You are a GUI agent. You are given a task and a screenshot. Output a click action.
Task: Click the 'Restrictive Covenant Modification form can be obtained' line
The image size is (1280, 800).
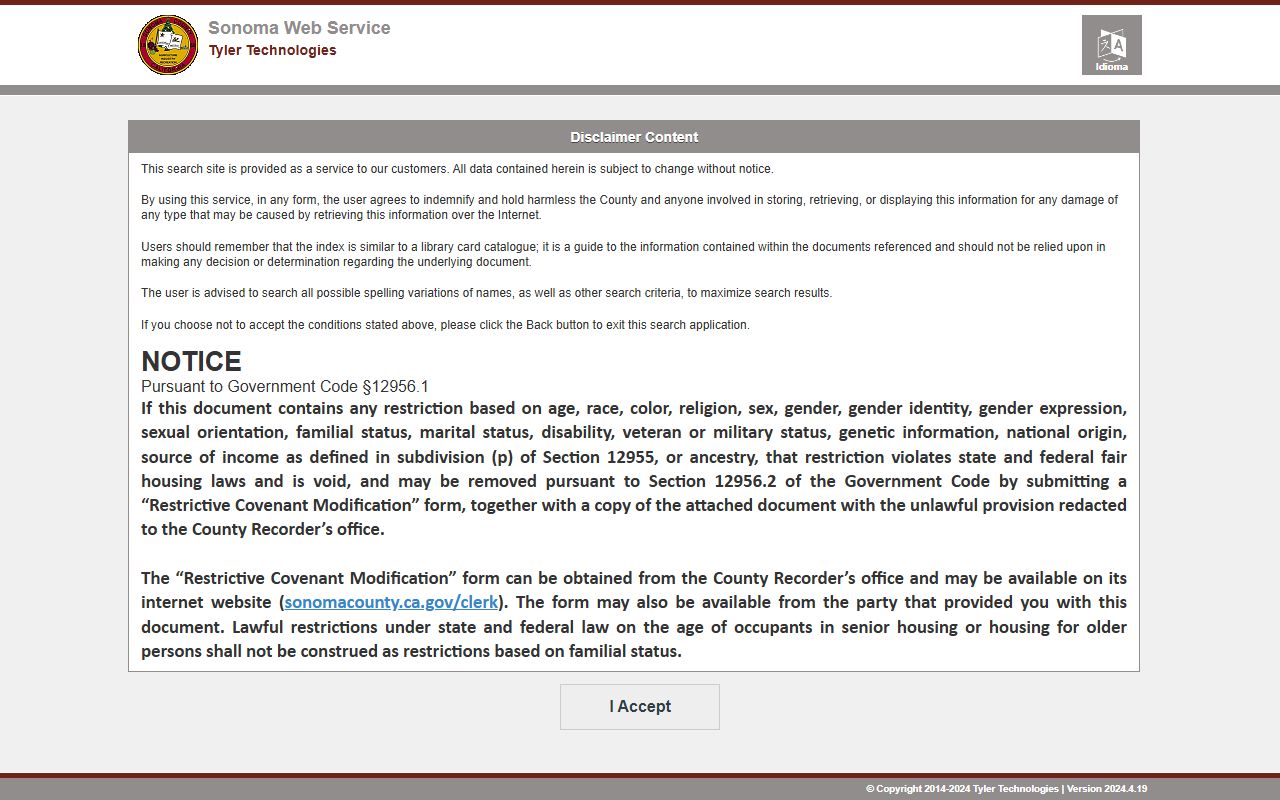633,578
